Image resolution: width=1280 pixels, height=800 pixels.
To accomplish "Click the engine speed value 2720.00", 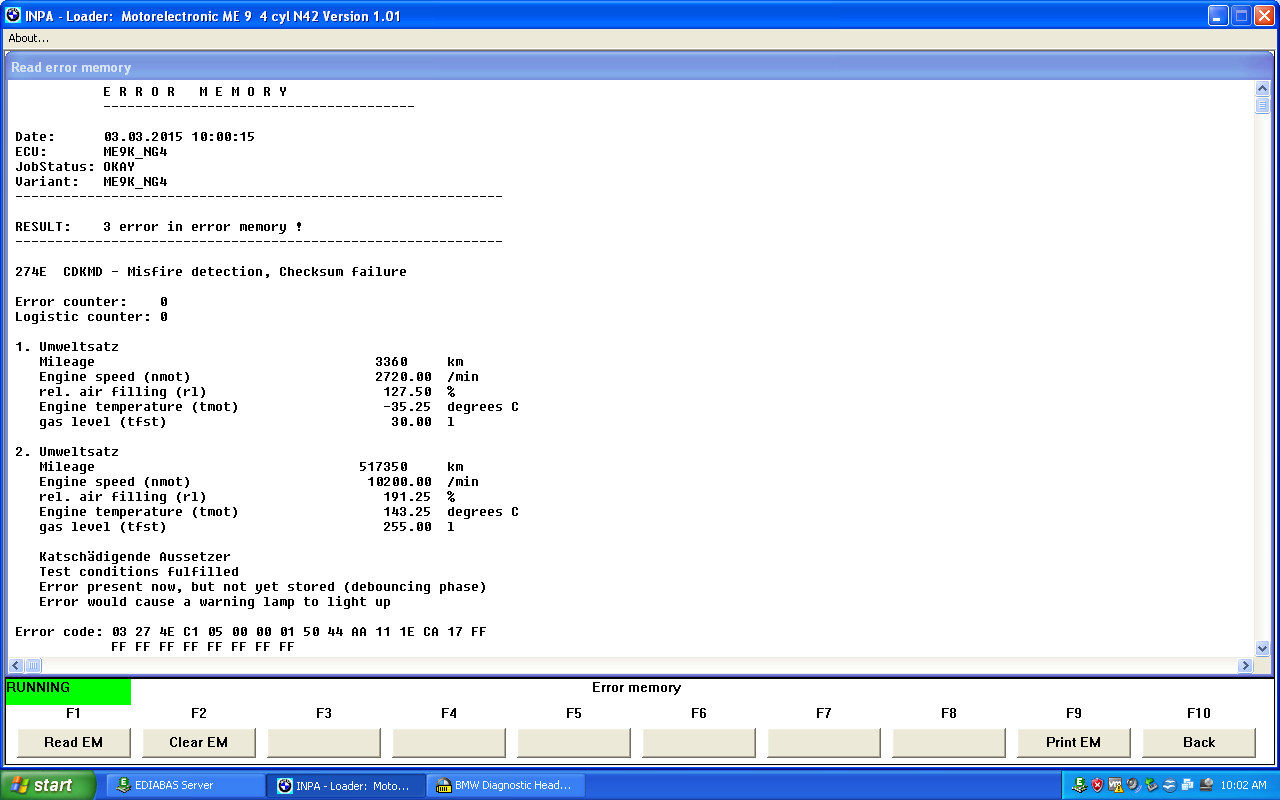I will pyautogui.click(x=403, y=376).
